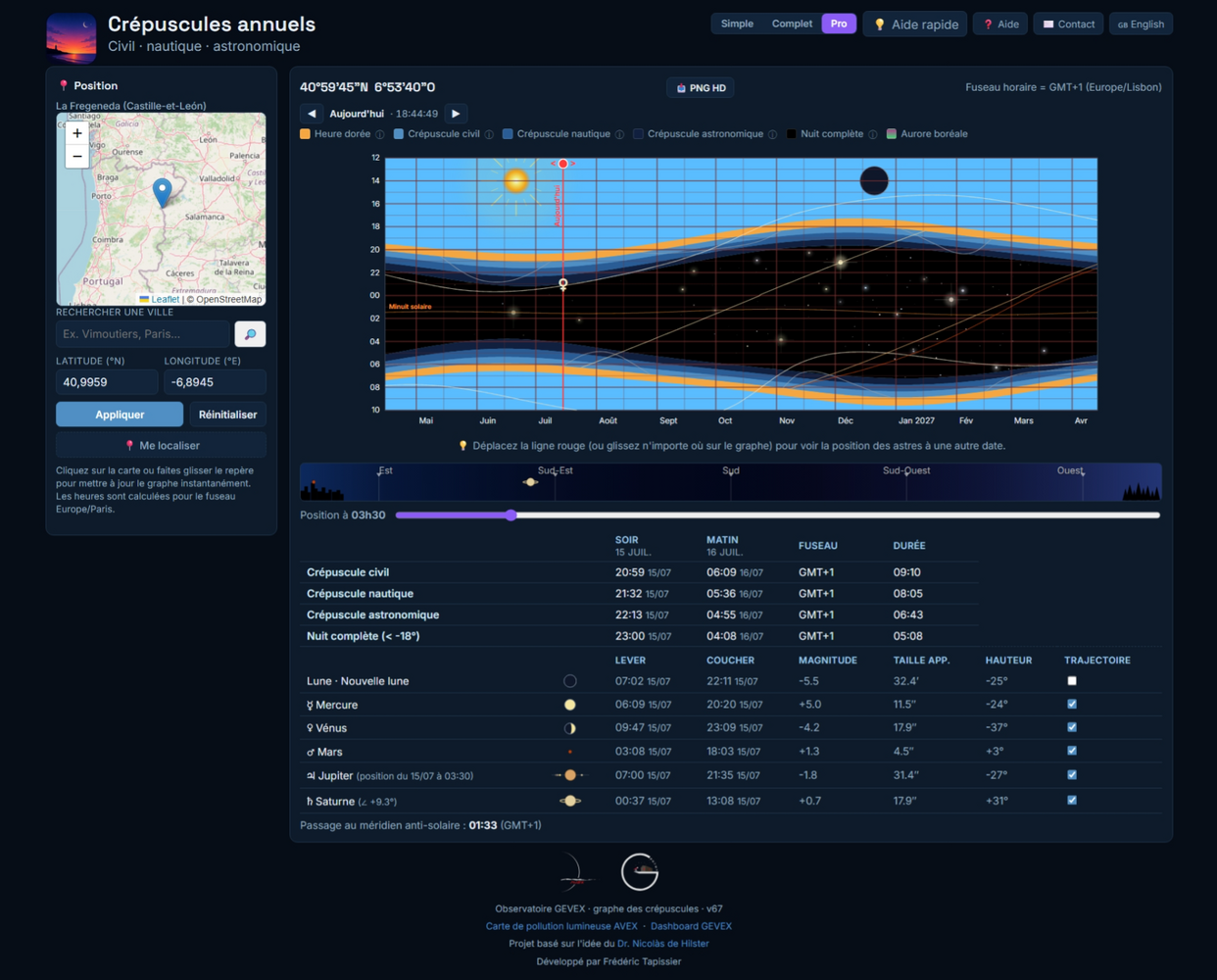Viewport: 1217px width, 980px height.
Task: Go to previous day with left arrow
Action: [x=312, y=114]
